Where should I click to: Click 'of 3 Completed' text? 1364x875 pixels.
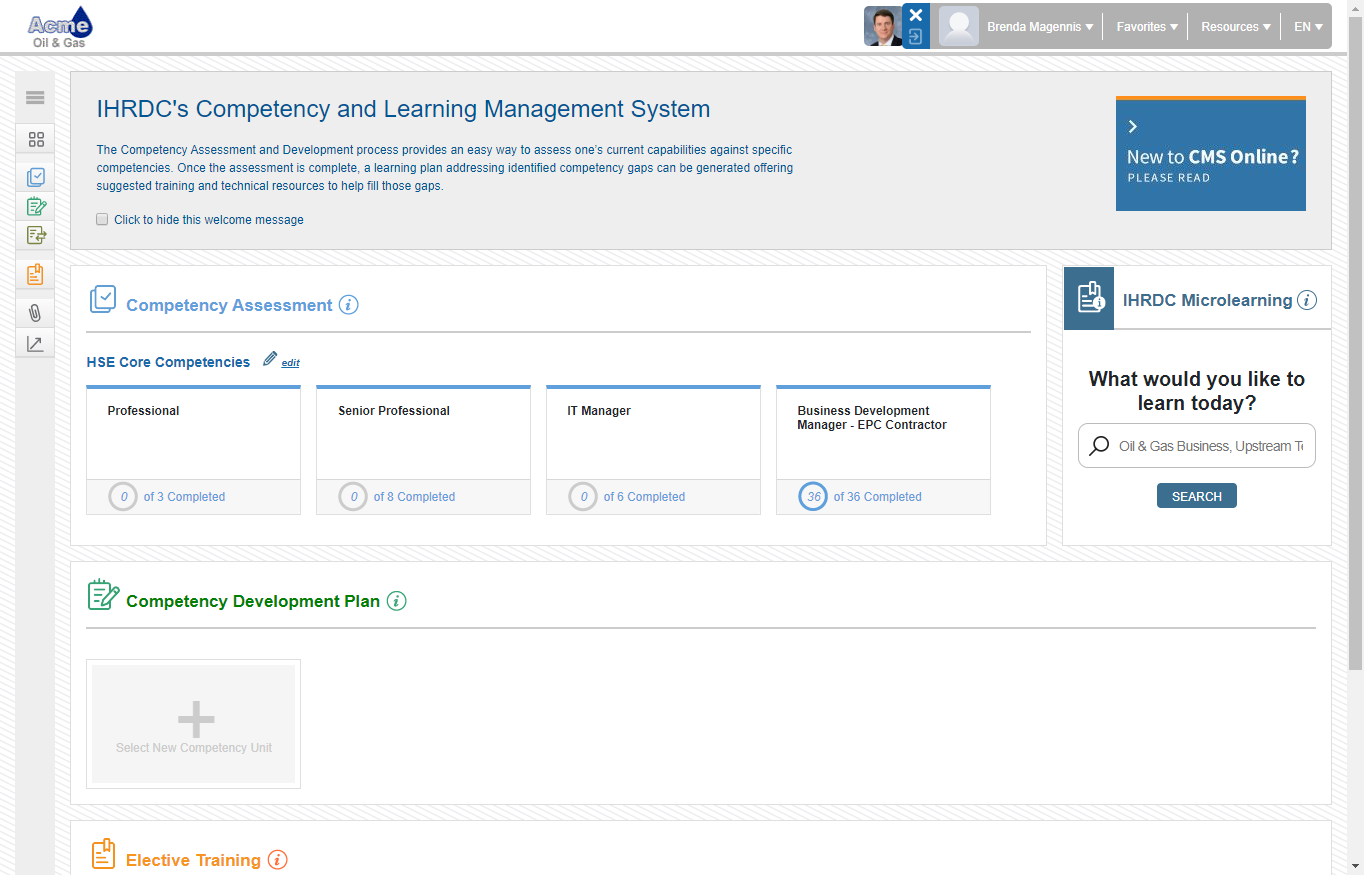click(x=184, y=497)
